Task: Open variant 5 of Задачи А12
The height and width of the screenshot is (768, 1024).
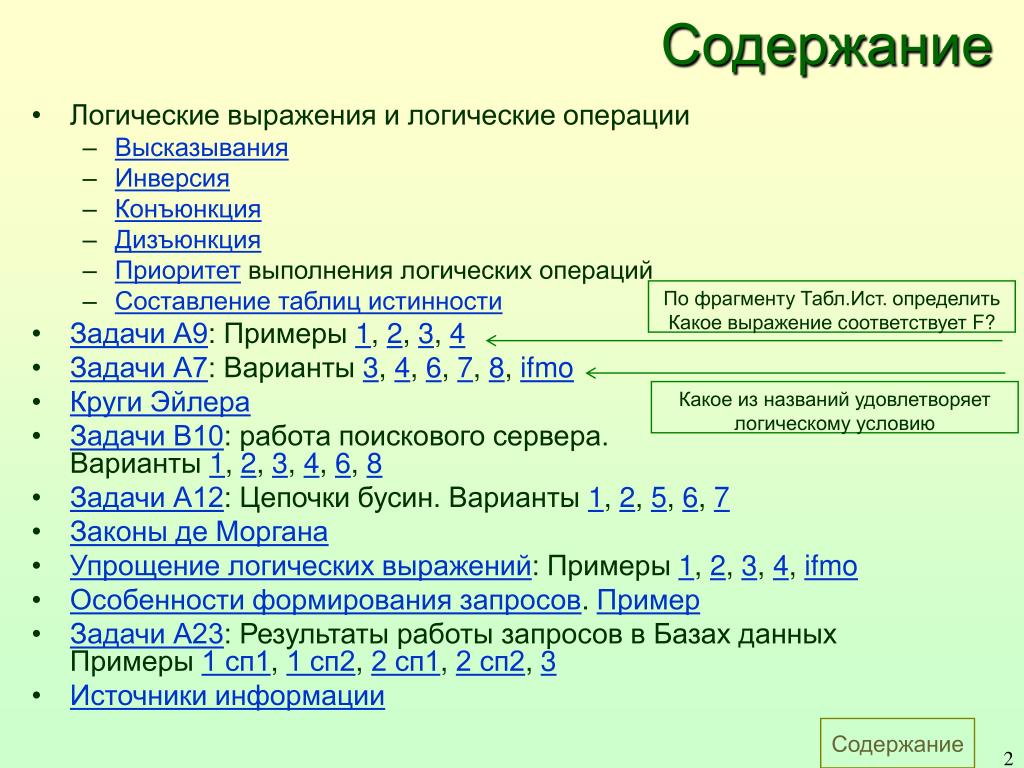Action: (x=658, y=498)
